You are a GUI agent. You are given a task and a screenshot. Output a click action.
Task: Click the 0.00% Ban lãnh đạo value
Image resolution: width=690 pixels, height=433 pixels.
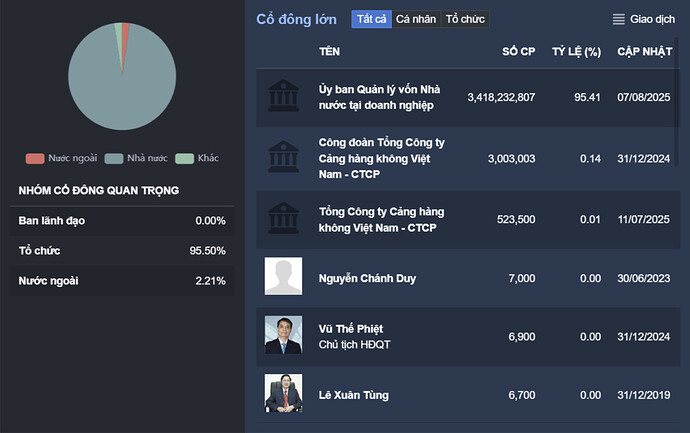click(x=210, y=221)
